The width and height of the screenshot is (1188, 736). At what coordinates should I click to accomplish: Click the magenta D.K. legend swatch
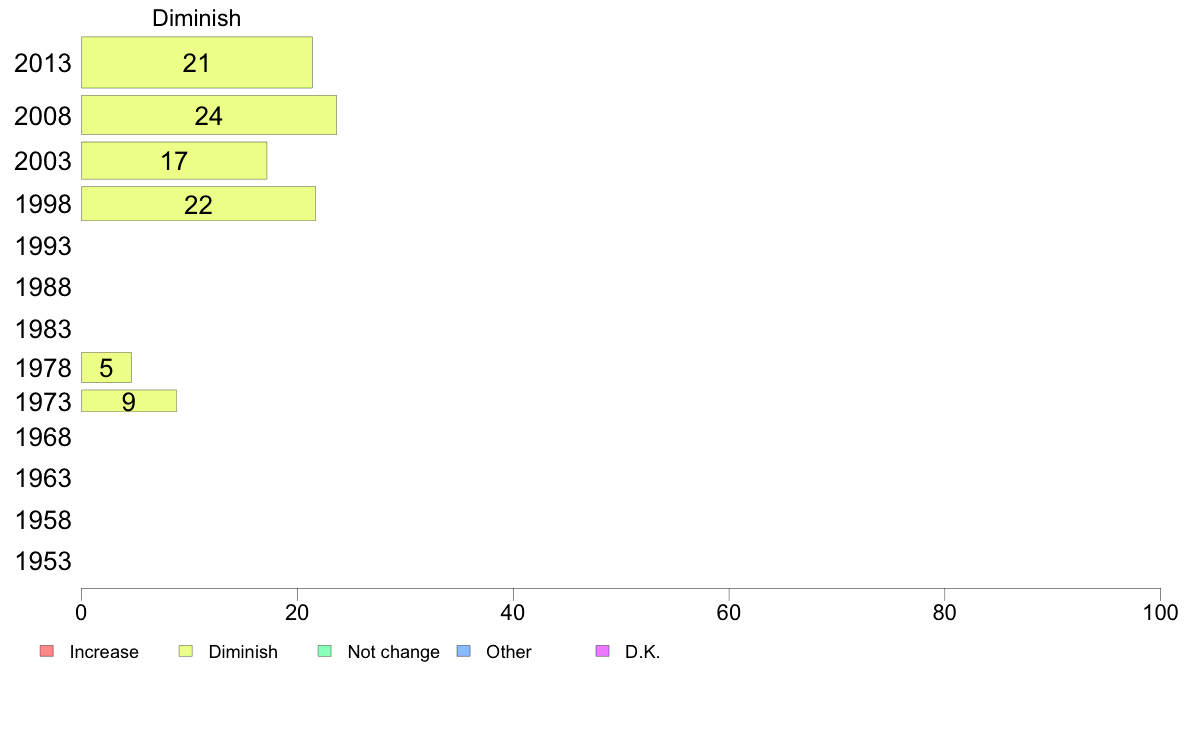click(x=602, y=652)
